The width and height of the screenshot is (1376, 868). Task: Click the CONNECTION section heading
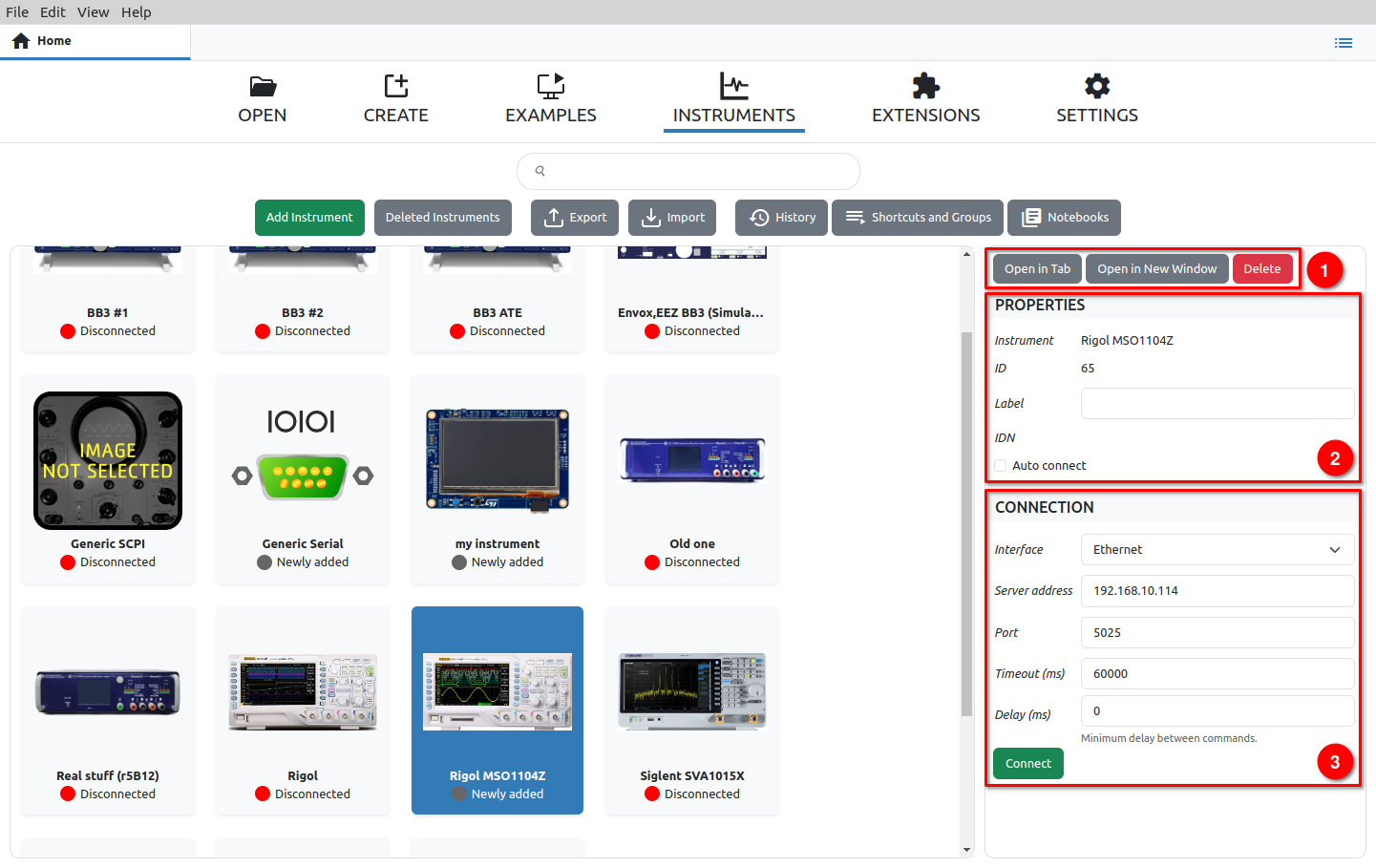point(1045,508)
